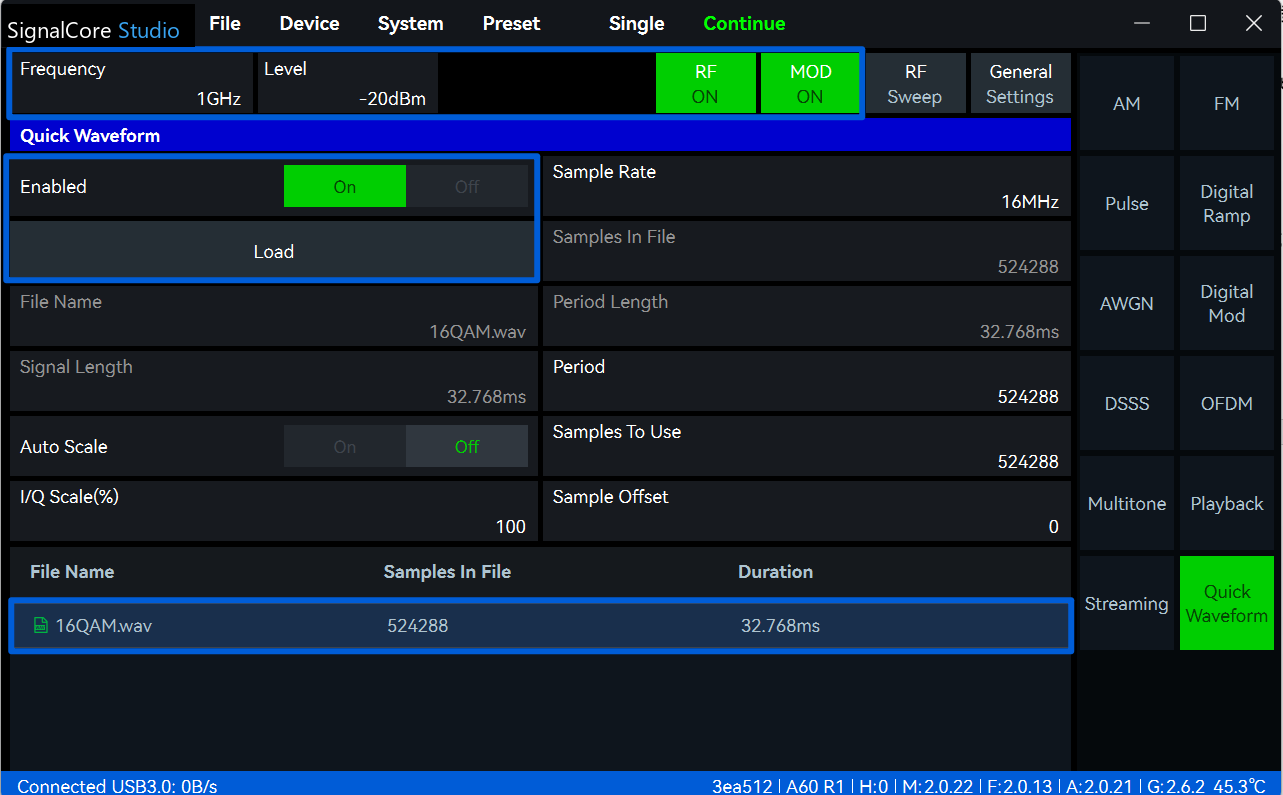Open General Settings
Image resolution: width=1283 pixels, height=795 pixels.
[x=1020, y=84]
